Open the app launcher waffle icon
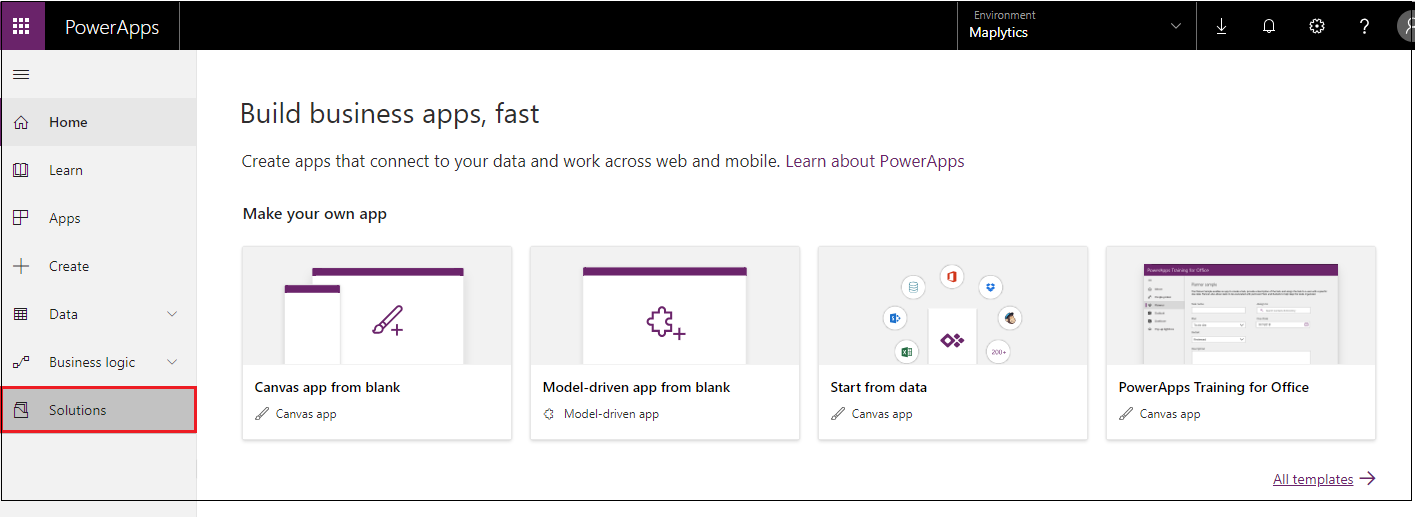1415x517 pixels. click(21, 26)
